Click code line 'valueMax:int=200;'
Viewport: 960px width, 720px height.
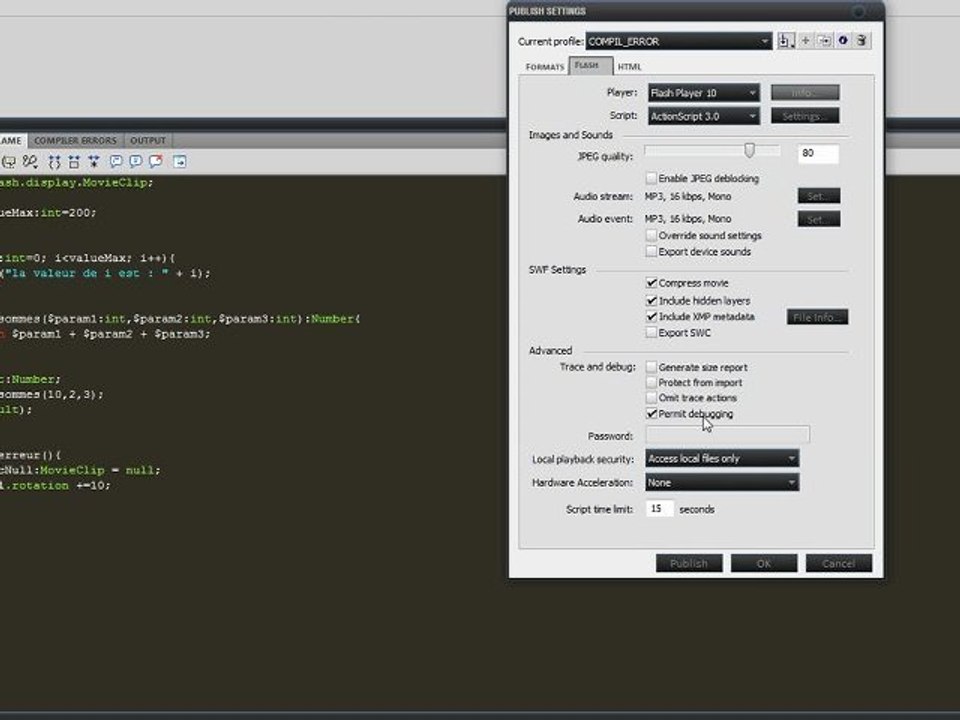[48, 212]
